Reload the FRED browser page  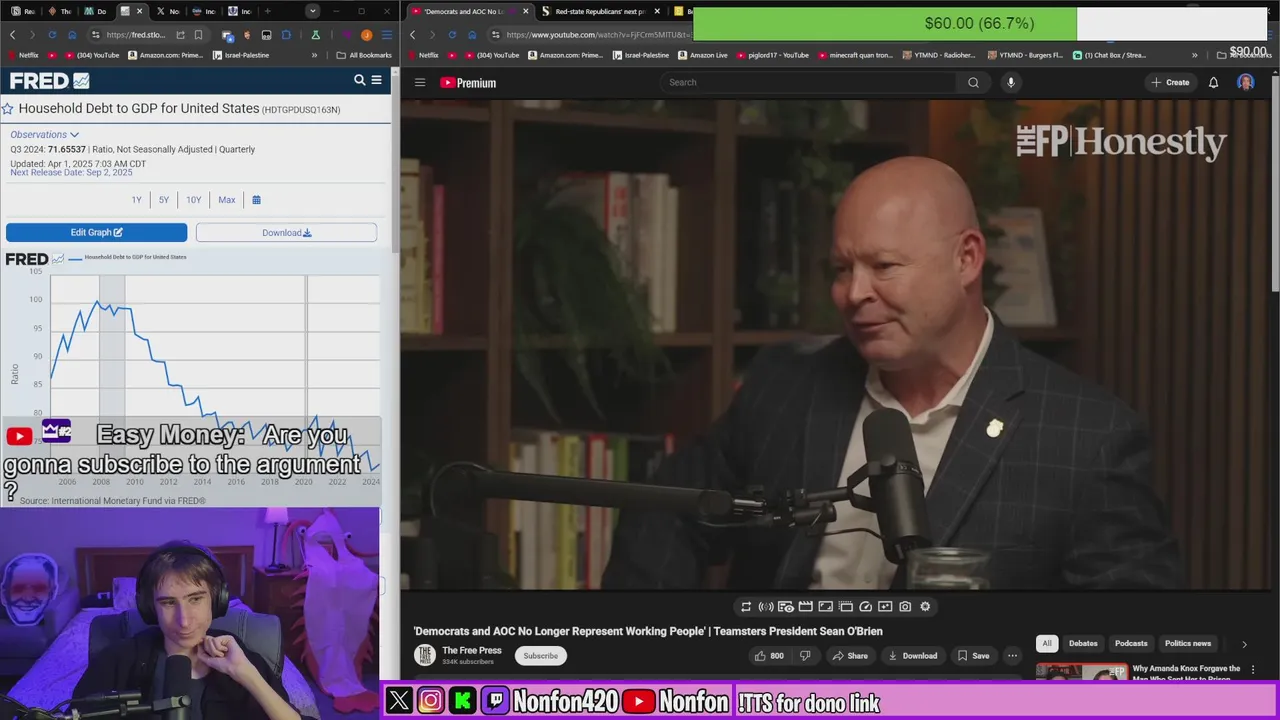[52, 35]
